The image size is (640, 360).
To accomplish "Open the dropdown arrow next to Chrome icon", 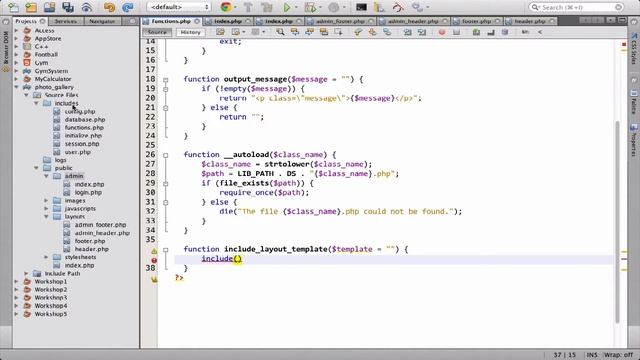I will [236, 7].
